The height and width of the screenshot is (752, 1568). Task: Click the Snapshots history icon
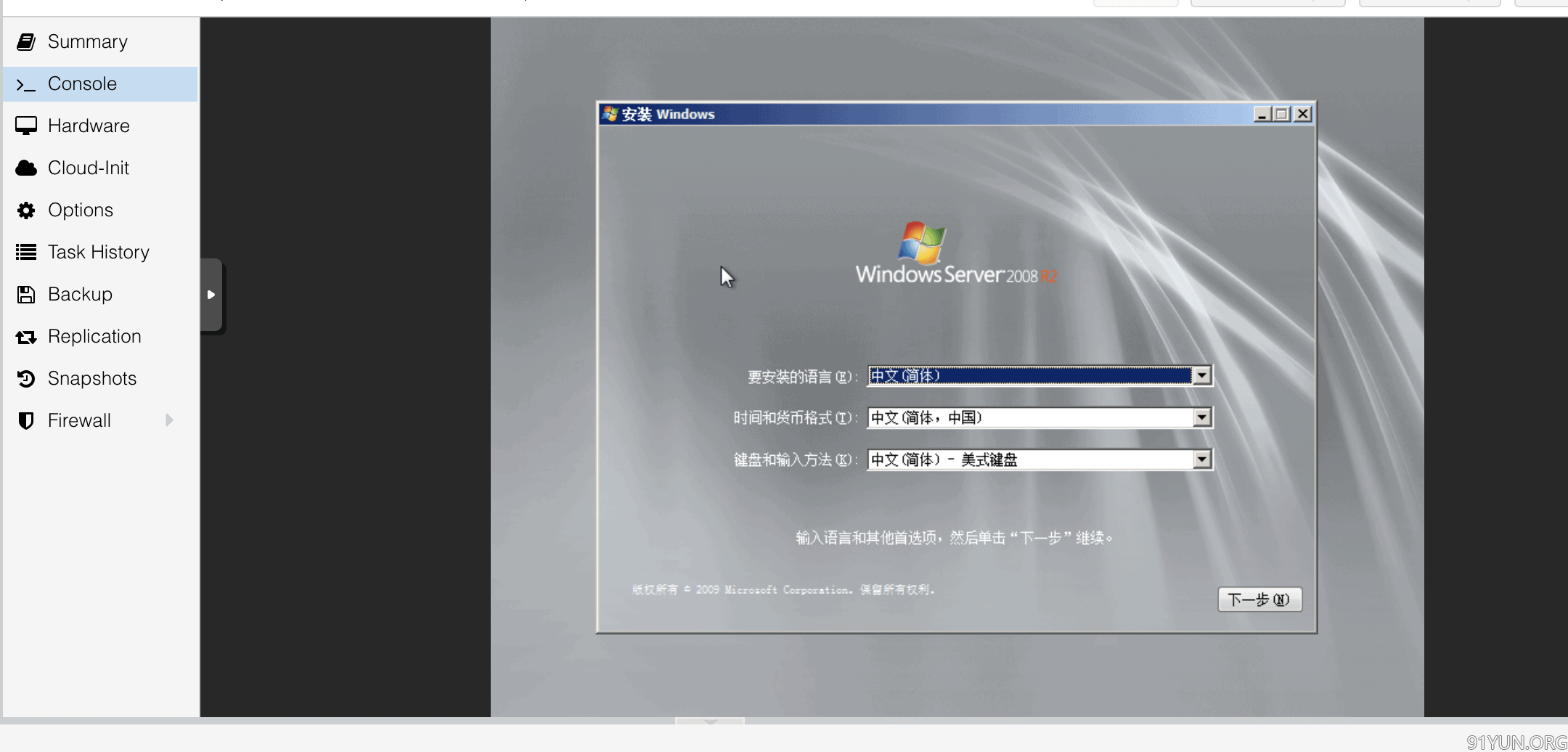point(26,379)
